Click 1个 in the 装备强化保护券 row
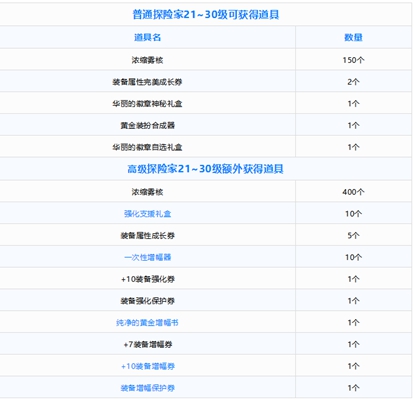 (353, 301)
